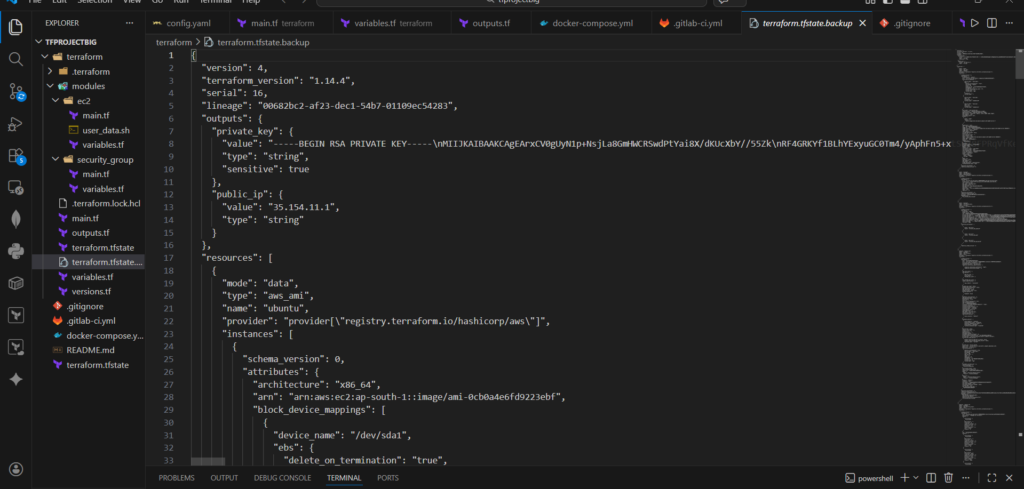The width and height of the screenshot is (1024, 489).
Task: Open the Extensions view
Action: [x=16, y=156]
